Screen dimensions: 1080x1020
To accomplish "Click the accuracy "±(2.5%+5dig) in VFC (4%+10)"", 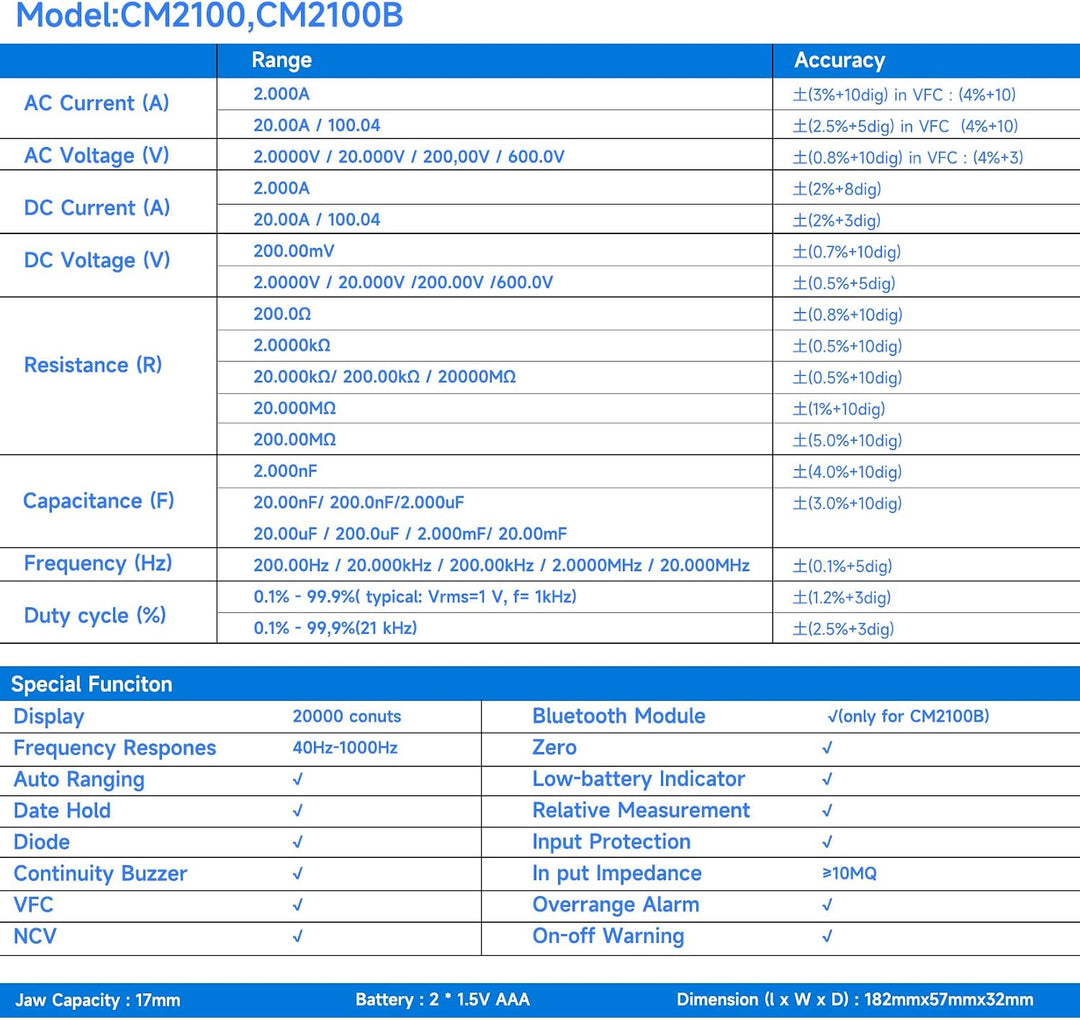I will coord(905,126).
